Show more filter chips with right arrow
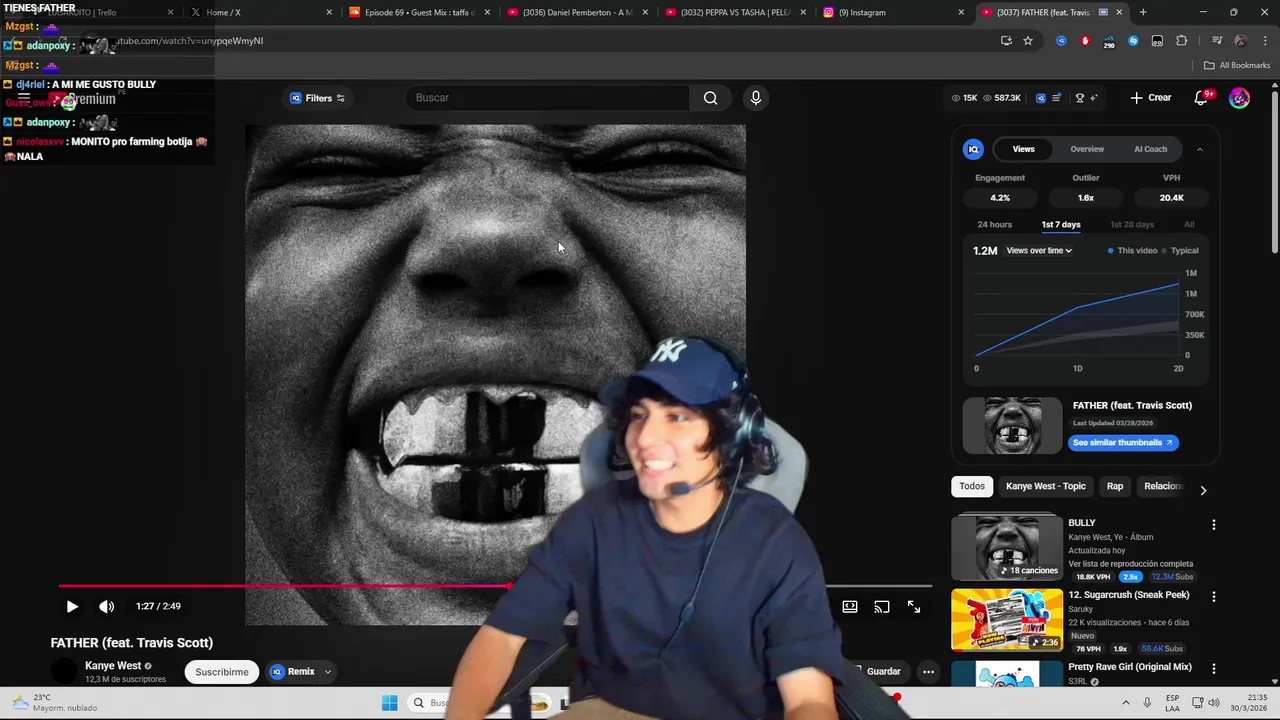 pyautogui.click(x=1203, y=490)
